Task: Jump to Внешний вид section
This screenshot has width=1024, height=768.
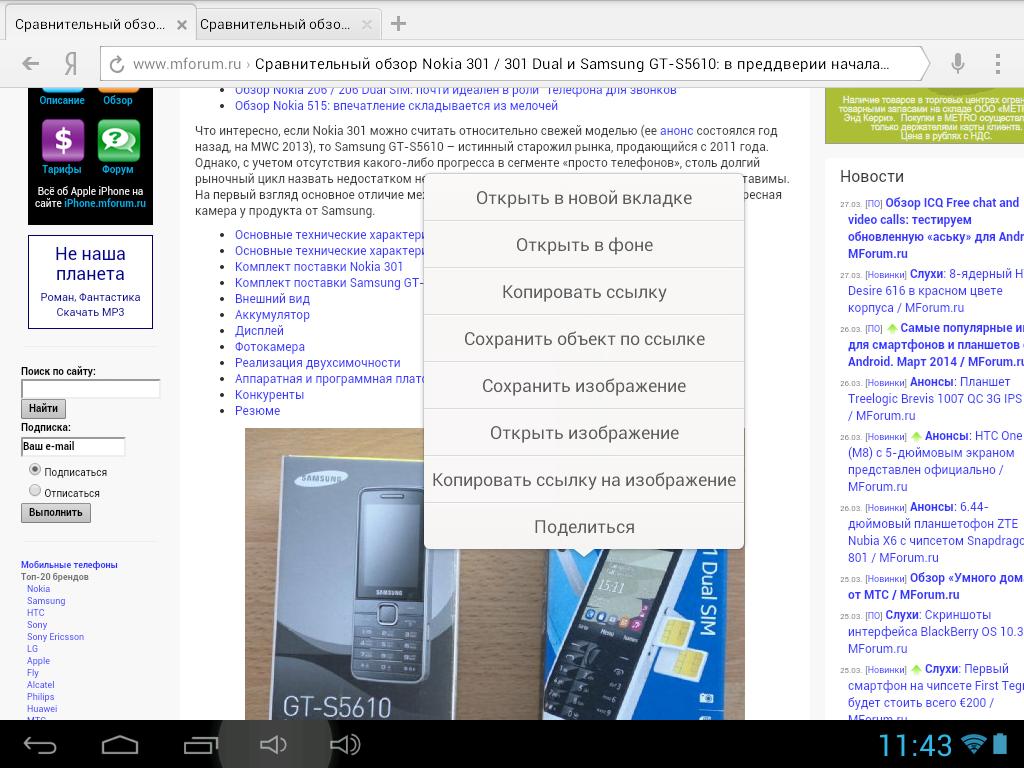Action: tap(272, 298)
